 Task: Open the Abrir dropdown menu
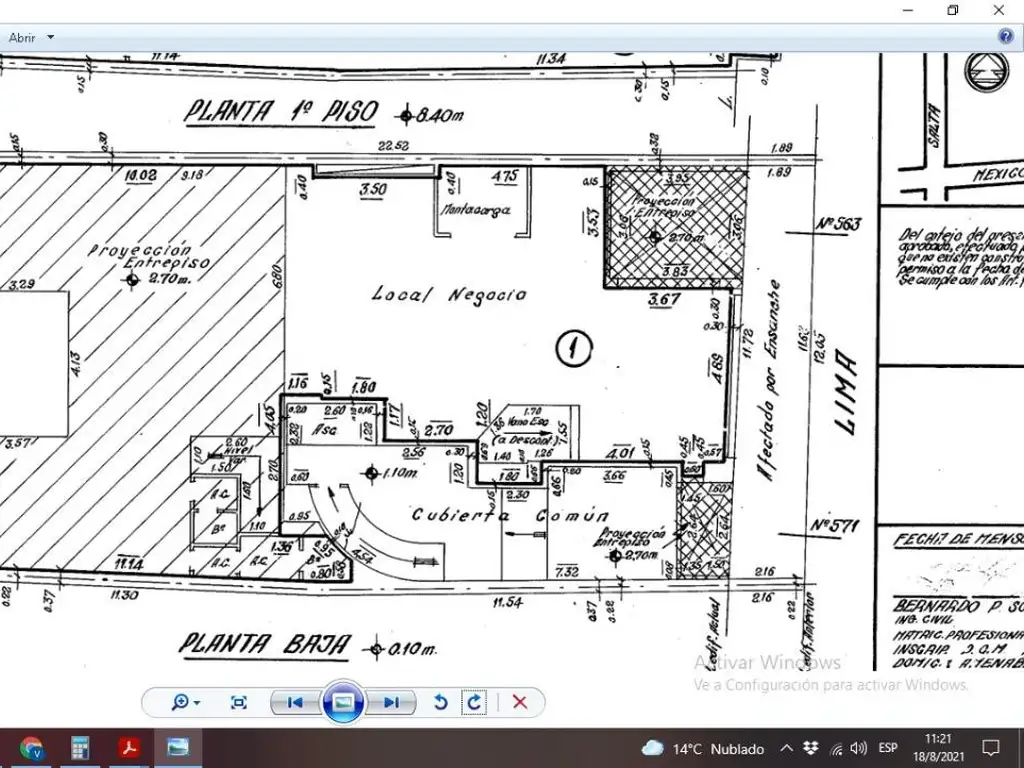tap(31, 37)
